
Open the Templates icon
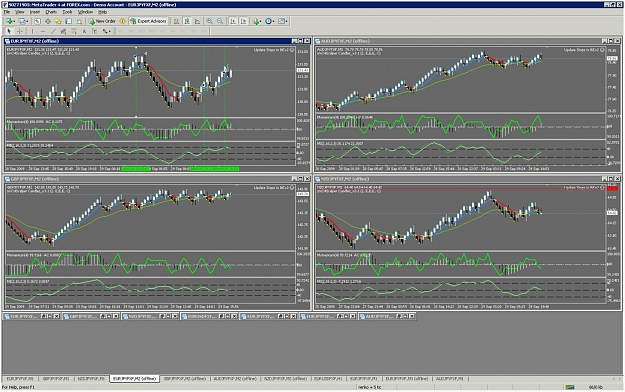tap(282, 21)
